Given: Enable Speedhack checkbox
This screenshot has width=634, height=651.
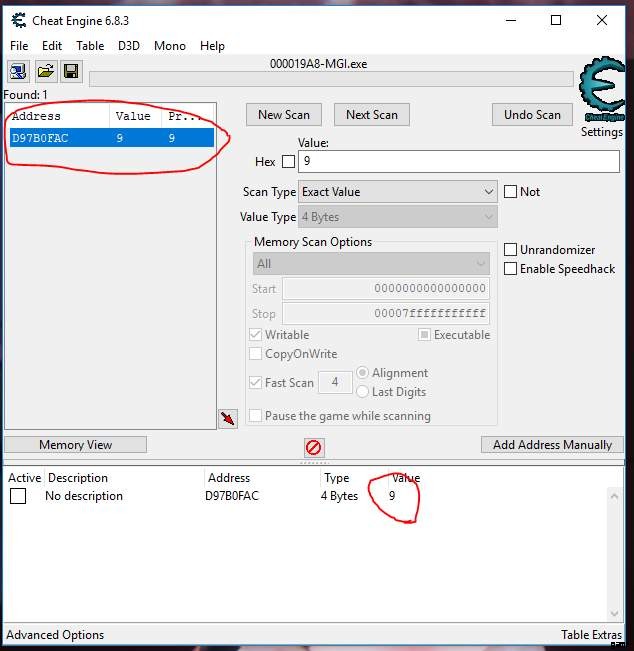Looking at the screenshot, I should pyautogui.click(x=511, y=269).
